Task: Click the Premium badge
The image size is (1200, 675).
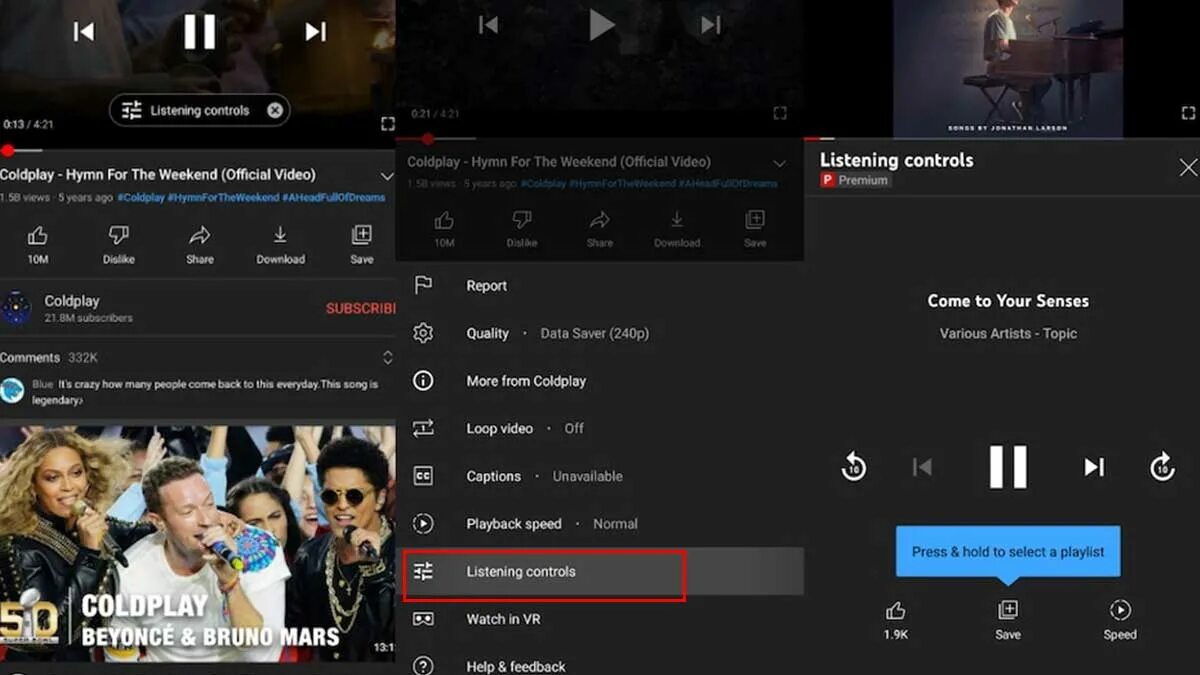Action: (x=855, y=180)
